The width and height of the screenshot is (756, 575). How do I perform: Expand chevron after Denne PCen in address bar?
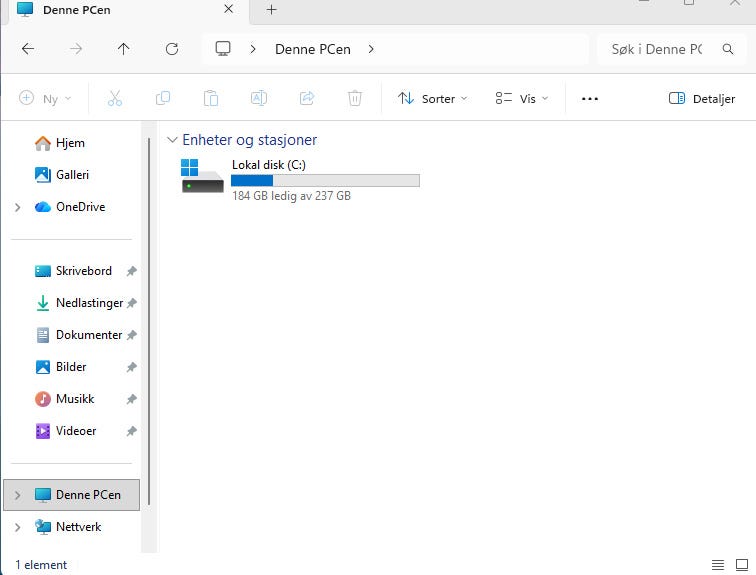click(371, 49)
